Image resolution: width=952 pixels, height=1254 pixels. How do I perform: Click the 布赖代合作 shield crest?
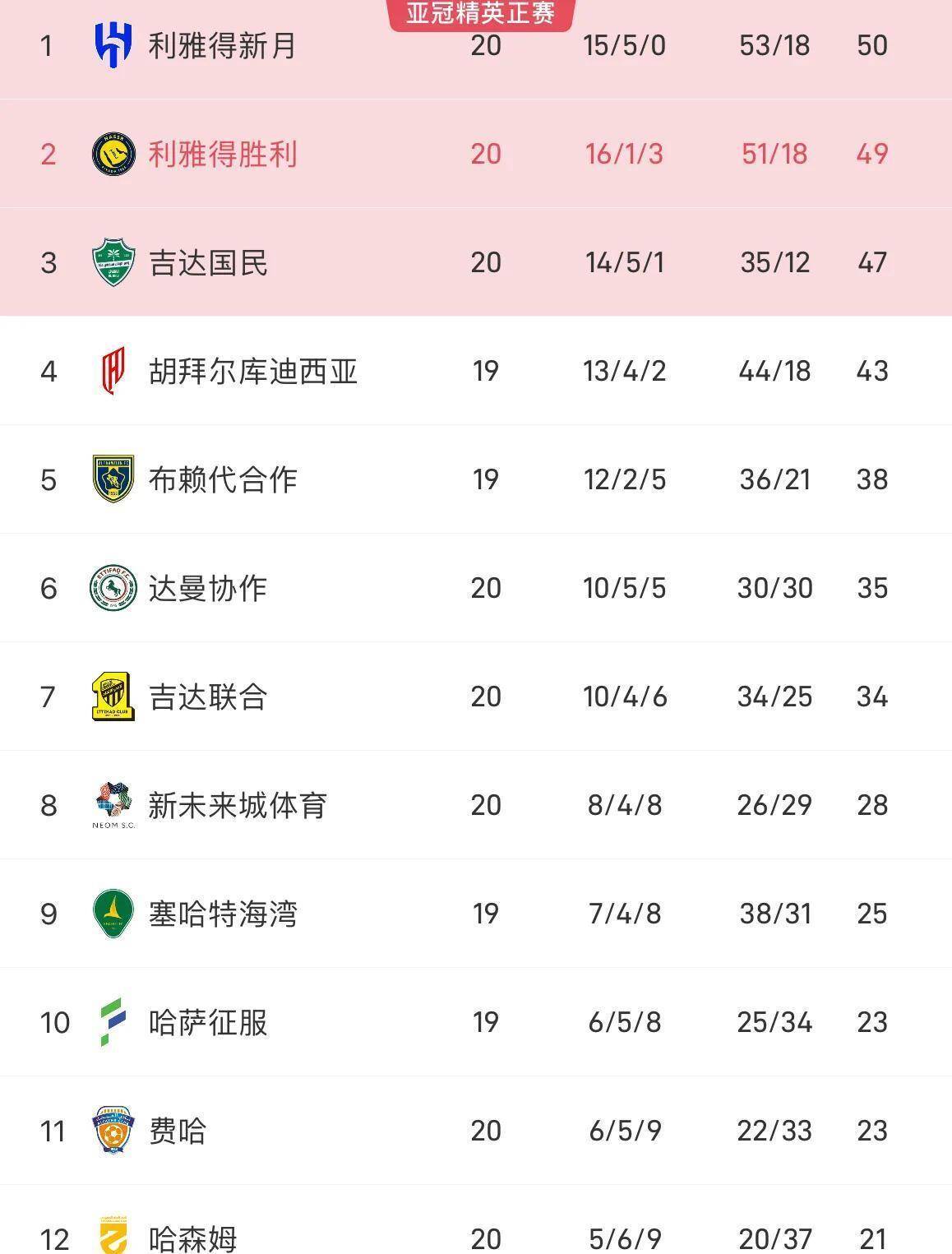click(x=113, y=479)
